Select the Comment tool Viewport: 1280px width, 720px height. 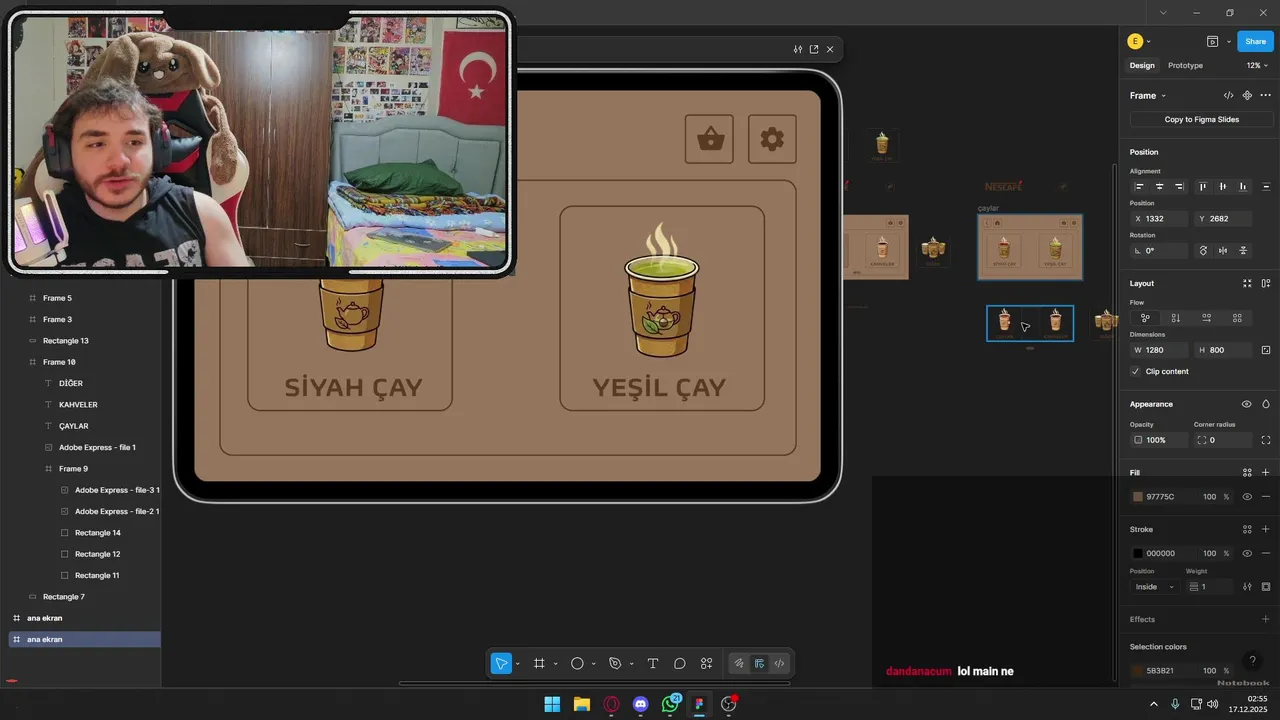680,663
